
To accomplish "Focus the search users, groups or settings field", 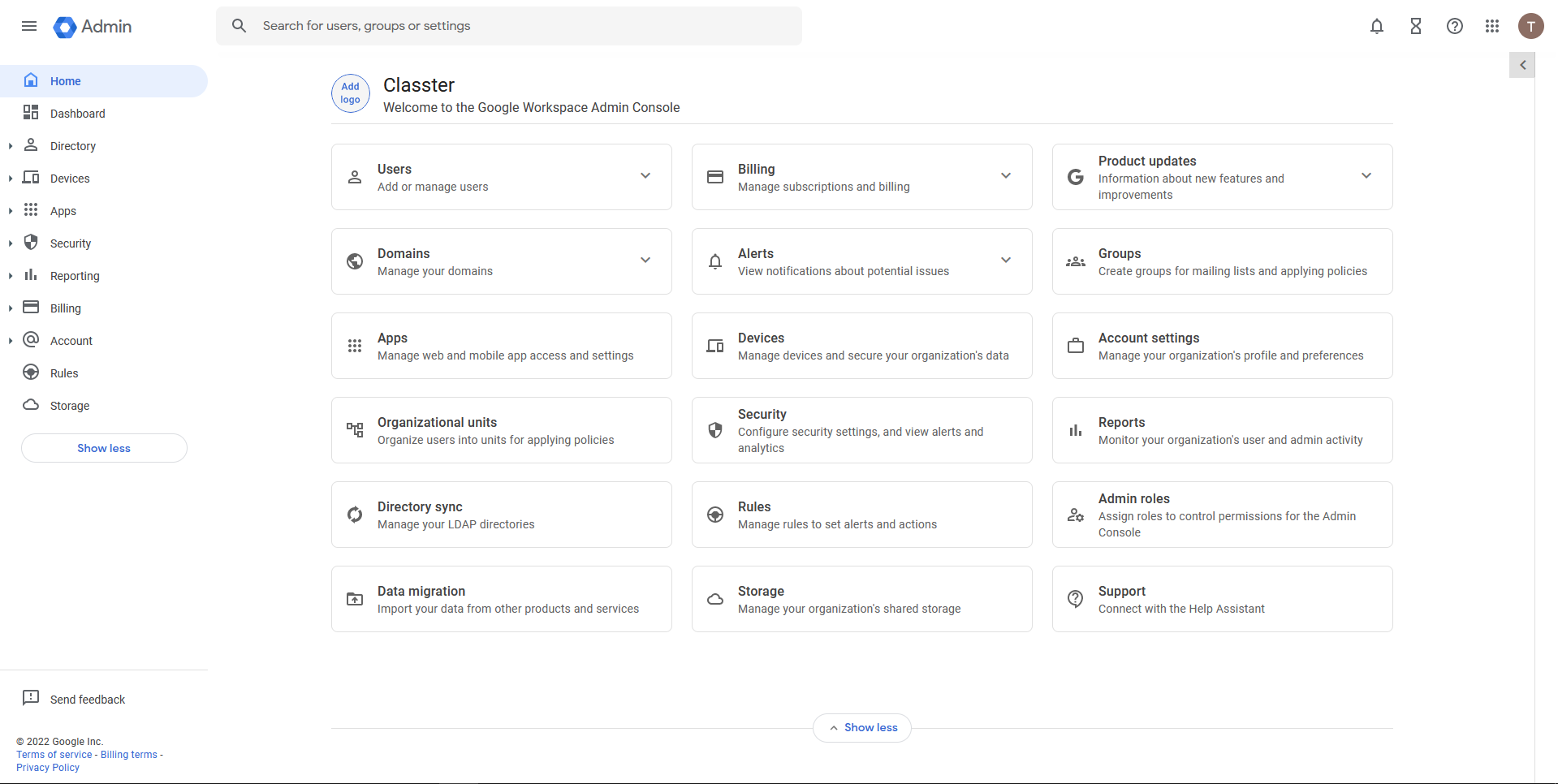I will (x=509, y=26).
